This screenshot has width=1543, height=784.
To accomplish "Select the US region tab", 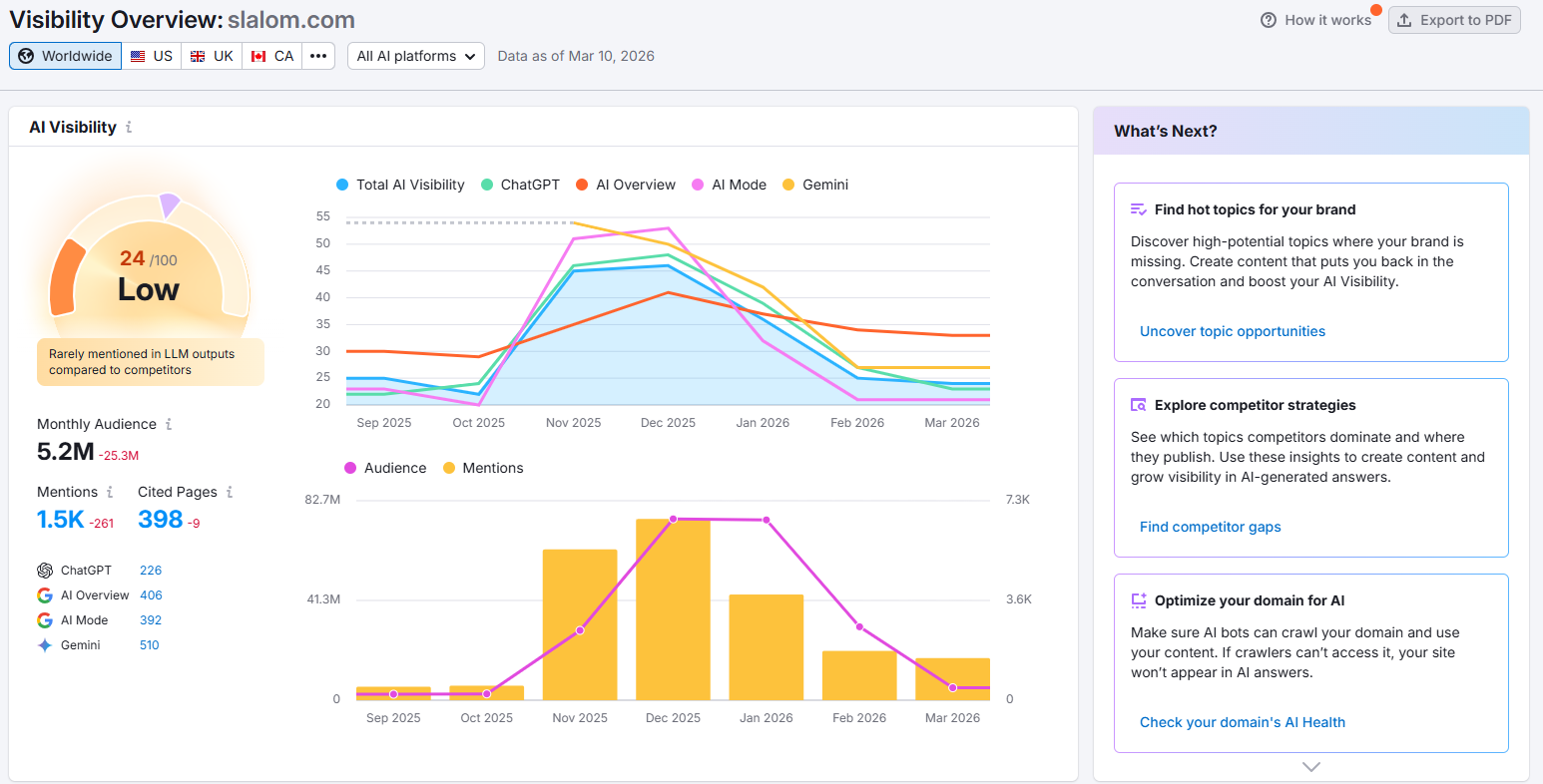I will (x=152, y=56).
